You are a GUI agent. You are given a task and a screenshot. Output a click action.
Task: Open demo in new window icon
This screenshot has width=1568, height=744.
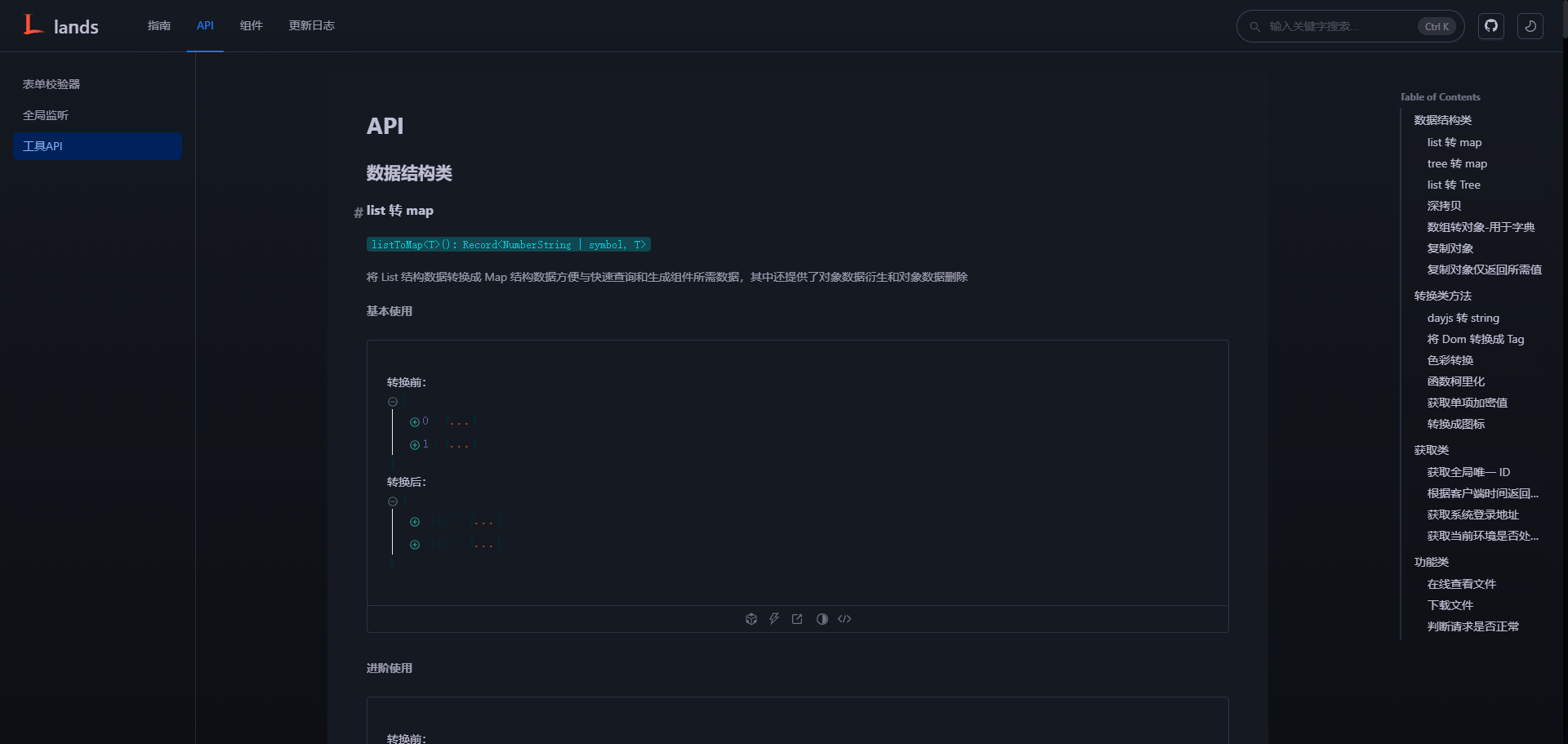click(797, 619)
